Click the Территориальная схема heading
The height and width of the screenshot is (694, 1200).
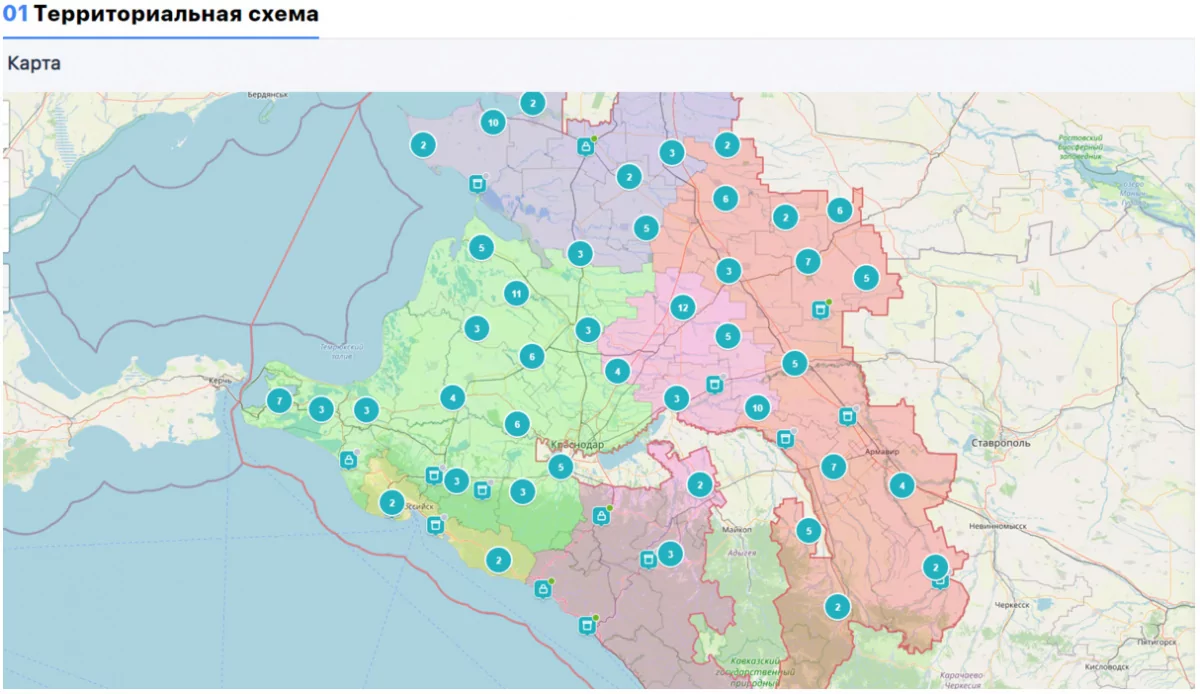click(x=176, y=14)
